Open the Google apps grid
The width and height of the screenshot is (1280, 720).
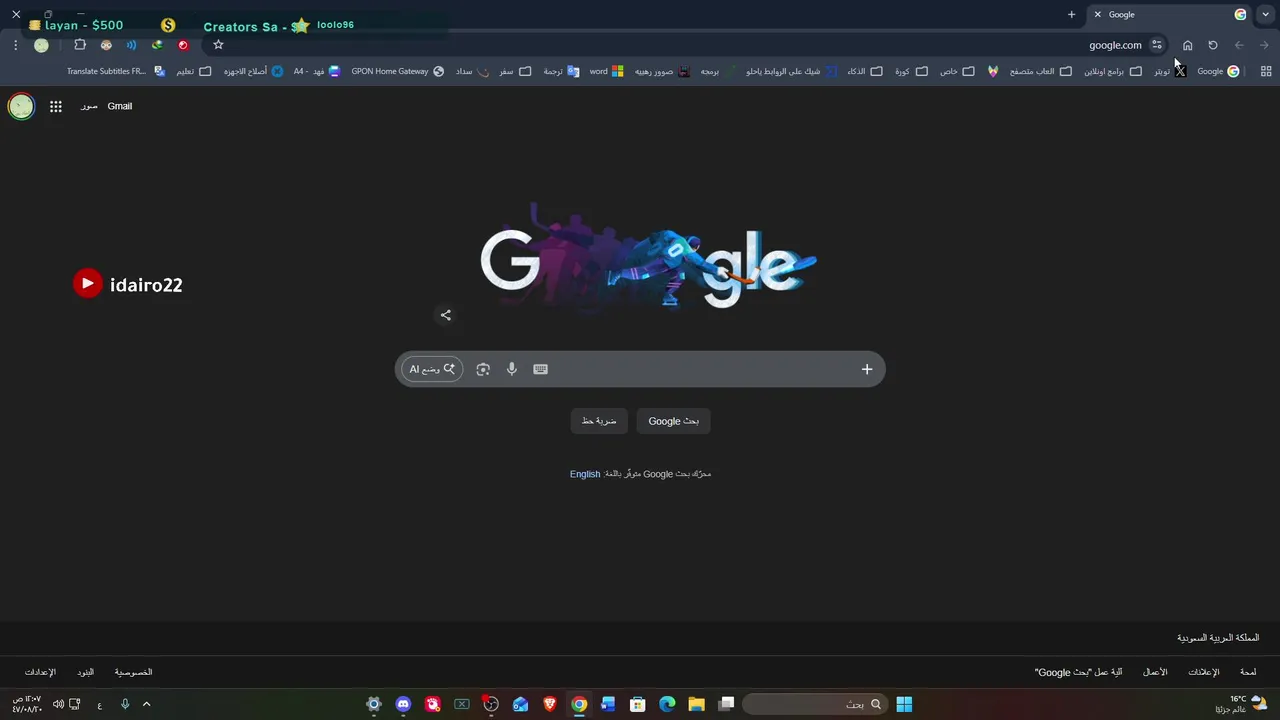(x=56, y=106)
